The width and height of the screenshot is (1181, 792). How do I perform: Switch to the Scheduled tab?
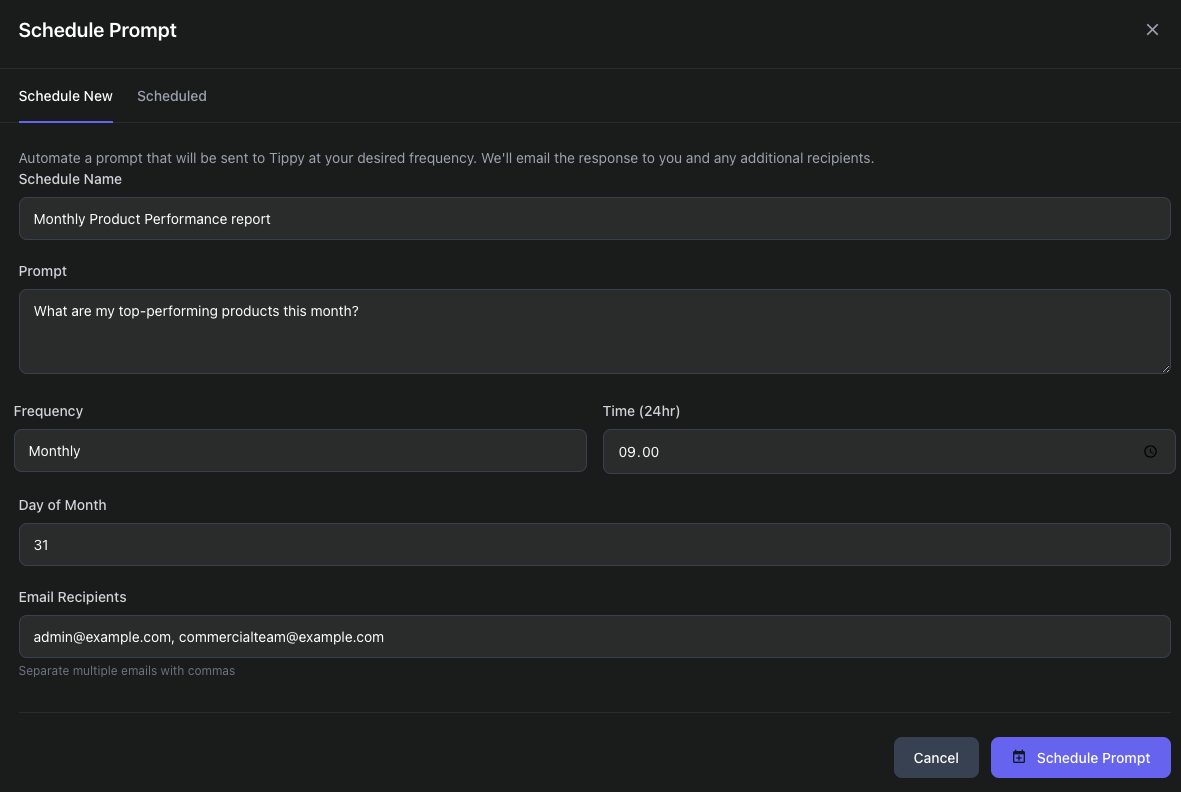click(x=172, y=96)
